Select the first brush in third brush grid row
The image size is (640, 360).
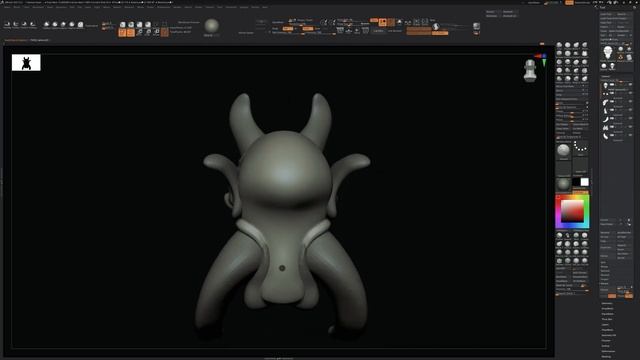point(559,62)
